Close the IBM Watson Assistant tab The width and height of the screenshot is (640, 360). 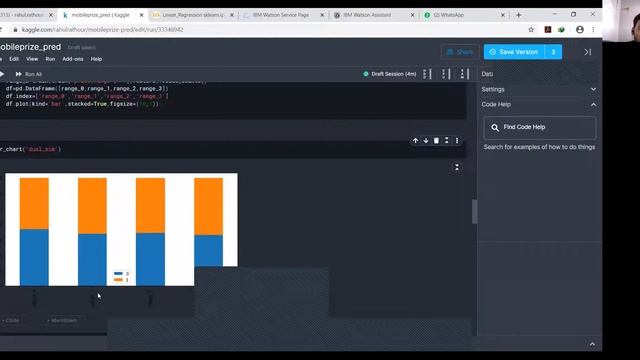coord(412,15)
